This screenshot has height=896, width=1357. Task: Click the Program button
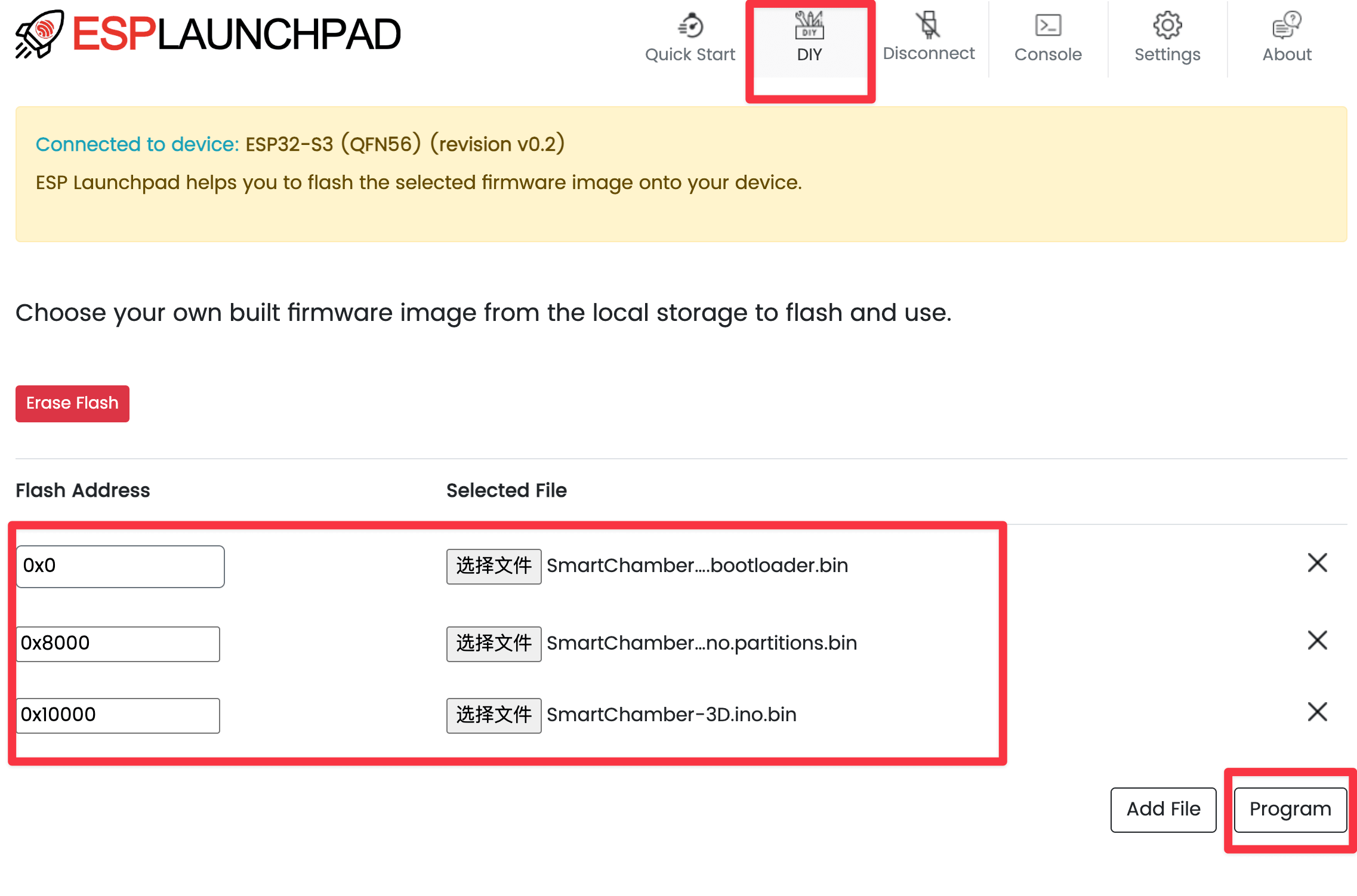click(1290, 810)
